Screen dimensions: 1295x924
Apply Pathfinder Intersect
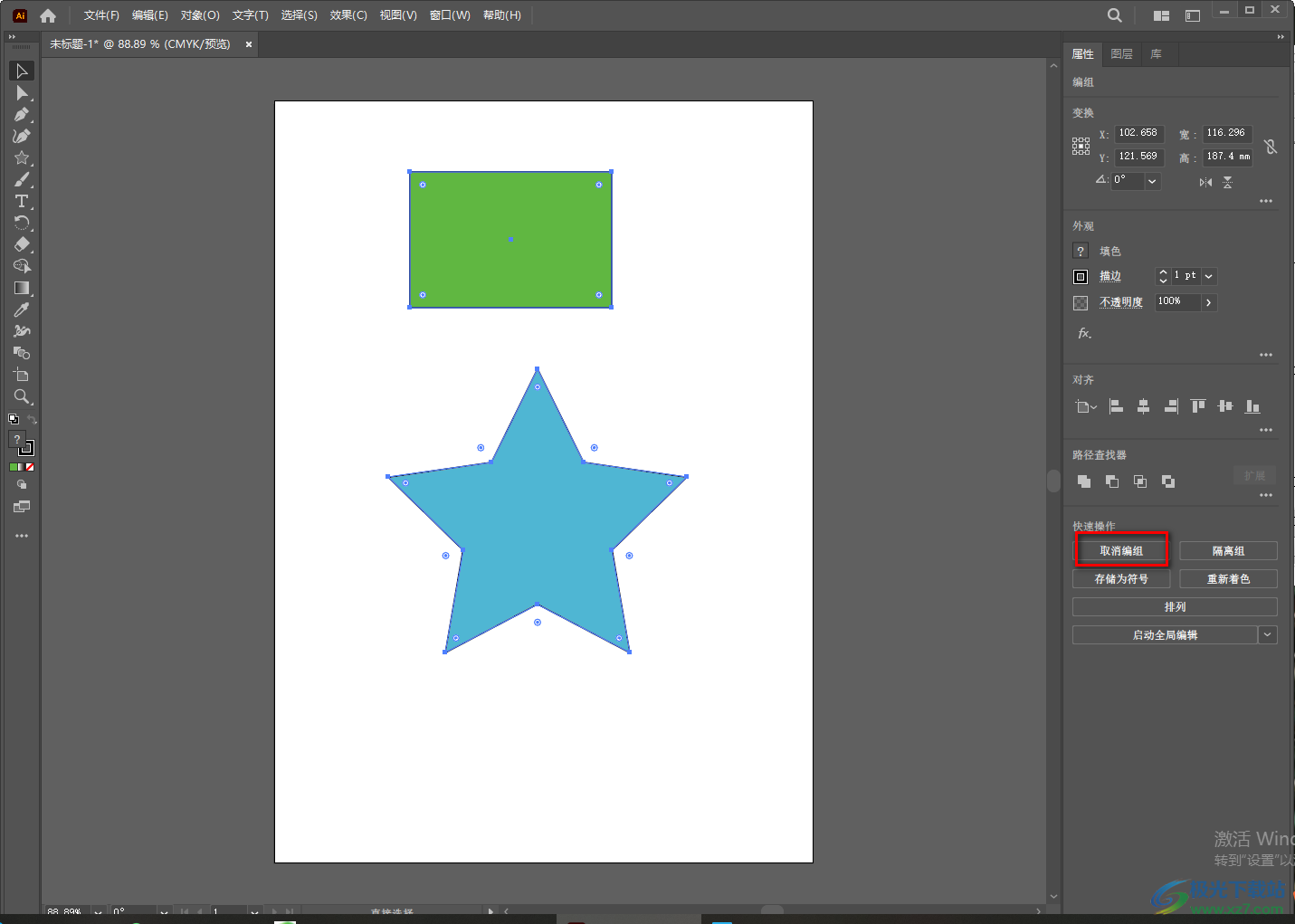(1140, 481)
